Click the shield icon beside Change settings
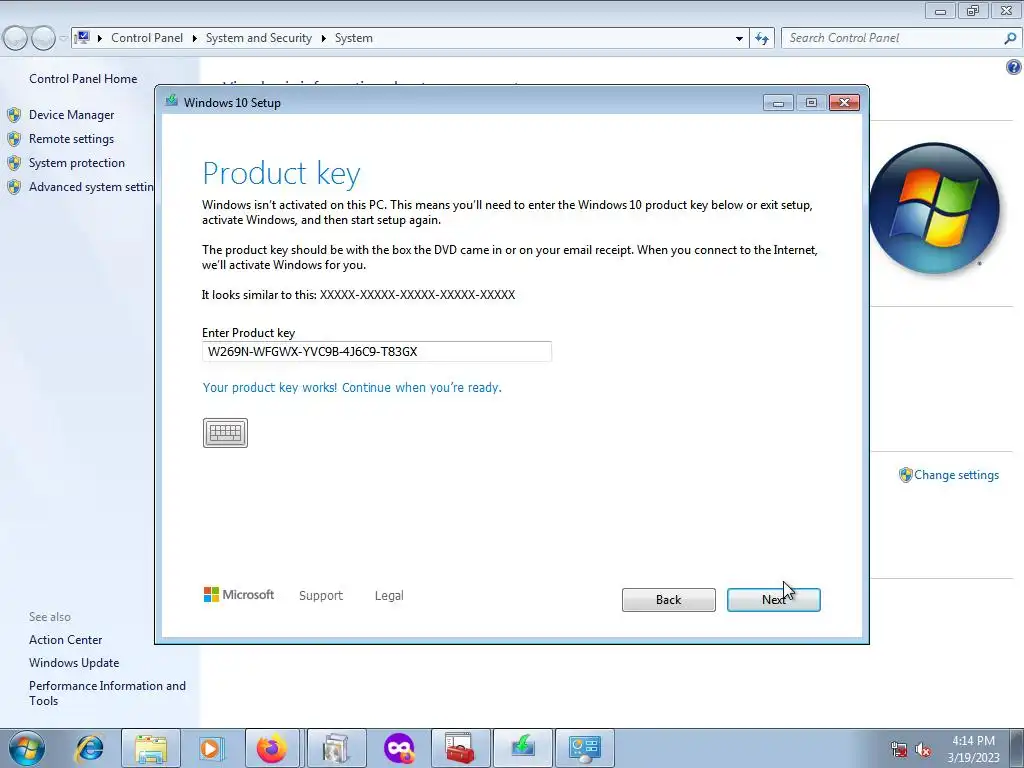The width and height of the screenshot is (1024, 768). [x=905, y=475]
